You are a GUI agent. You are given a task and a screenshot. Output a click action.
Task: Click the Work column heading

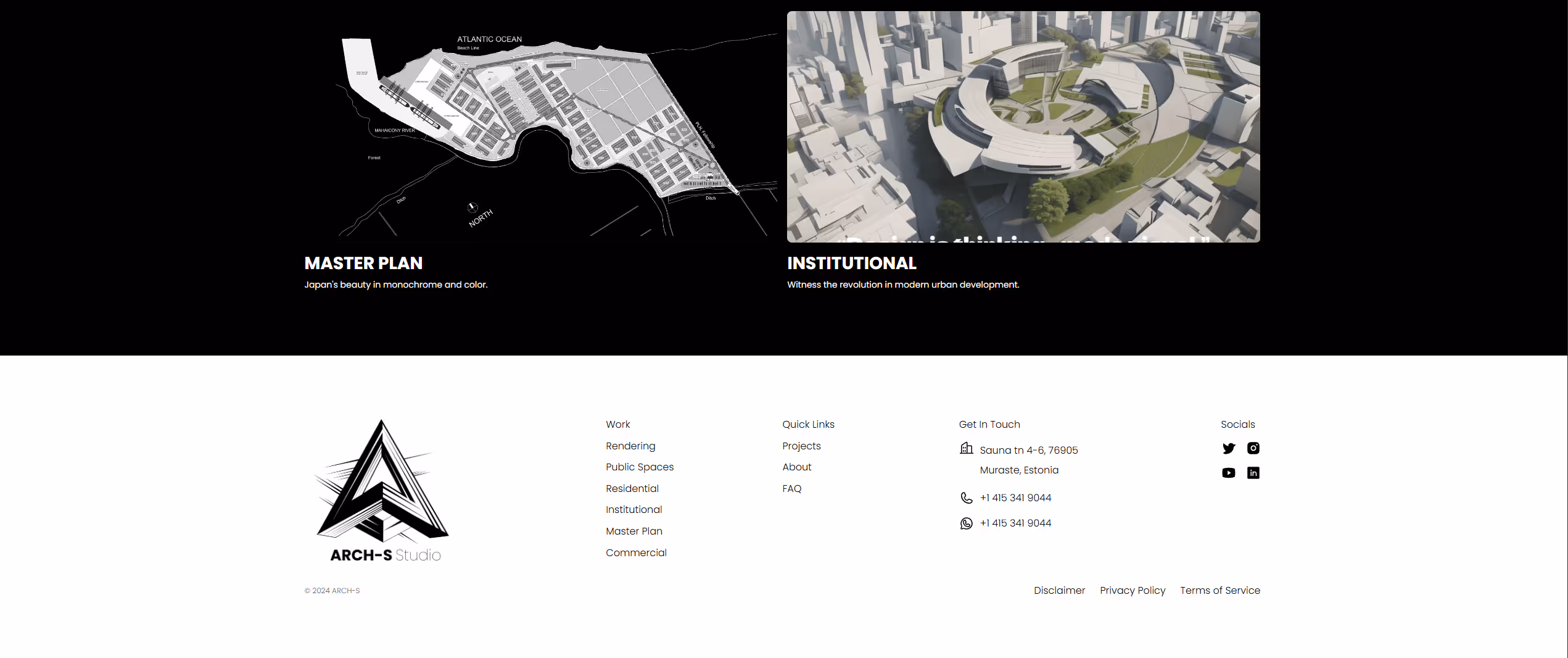(x=617, y=425)
